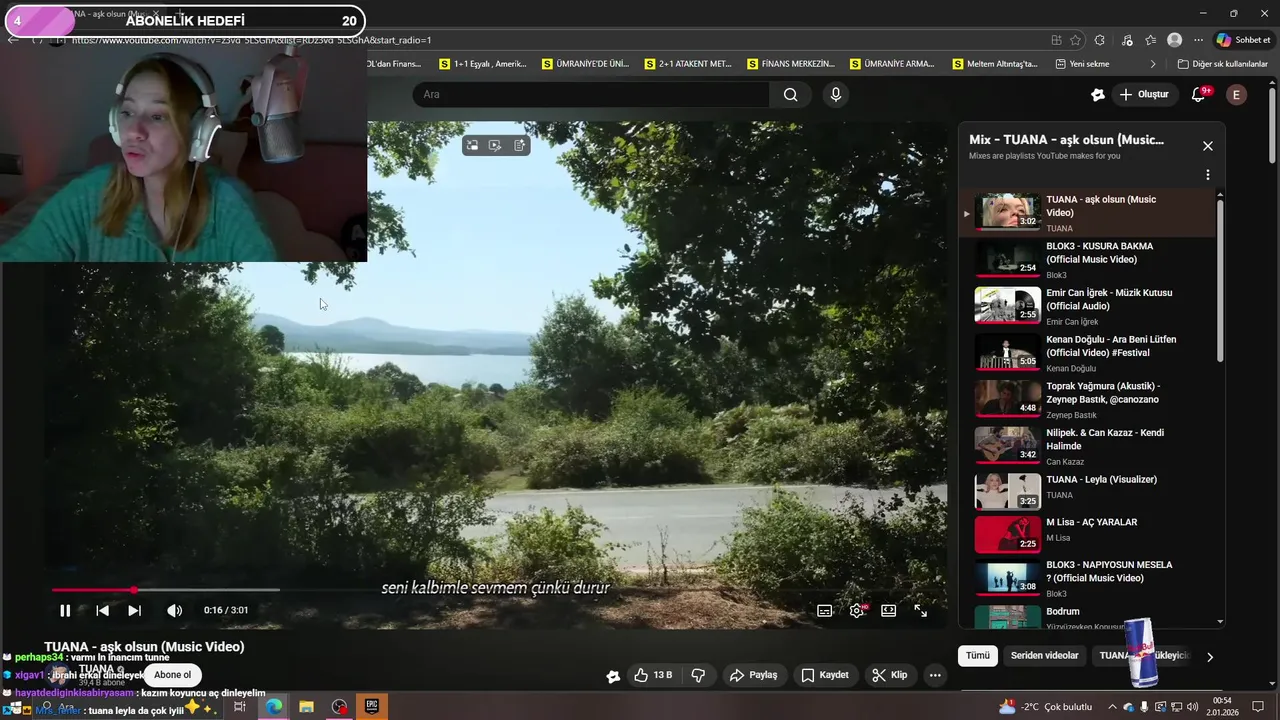Open Meltem Altıntaş'ta... bookmark
The height and width of the screenshot is (720, 1280).
coord(995,64)
